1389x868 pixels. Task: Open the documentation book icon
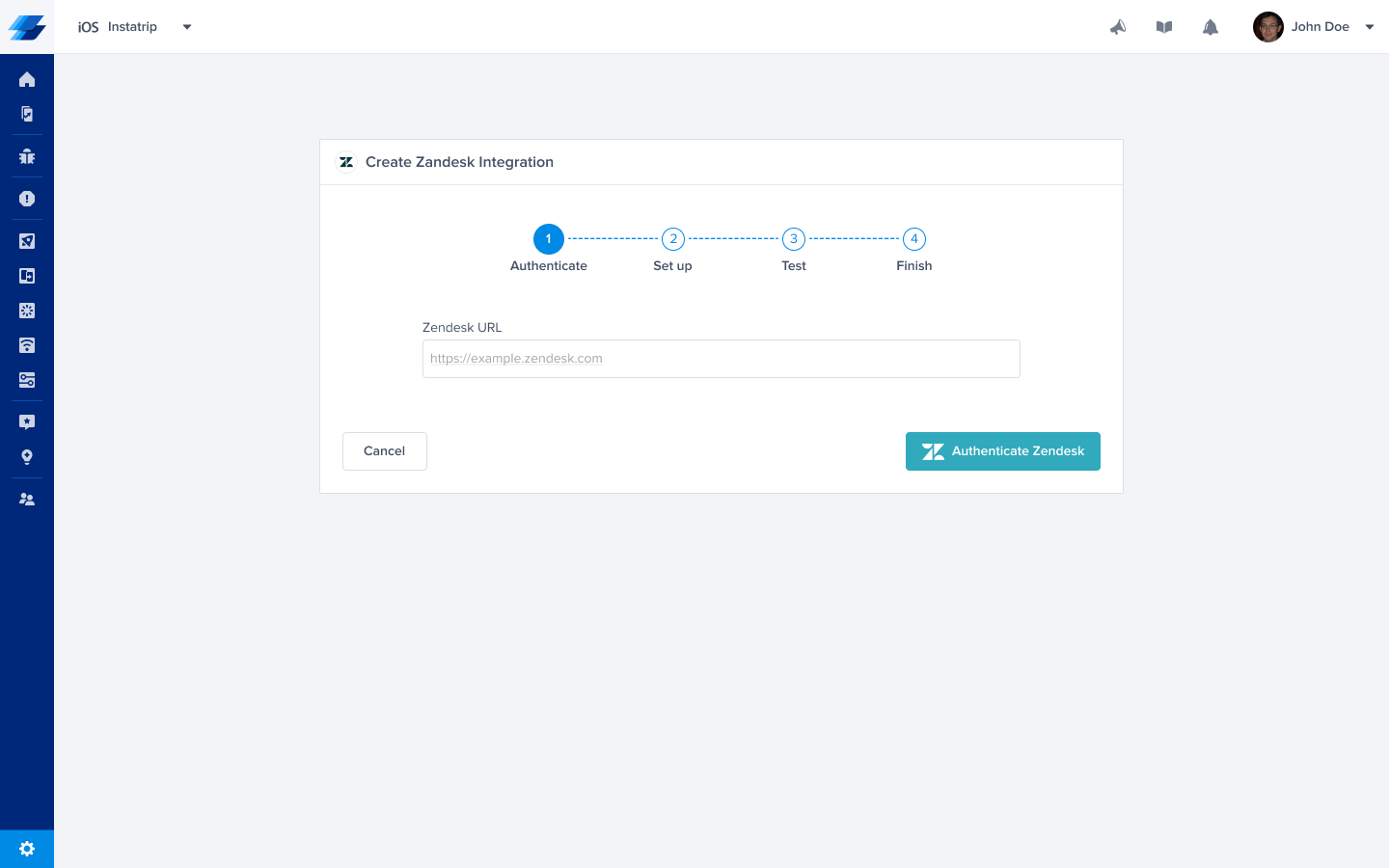(1164, 27)
